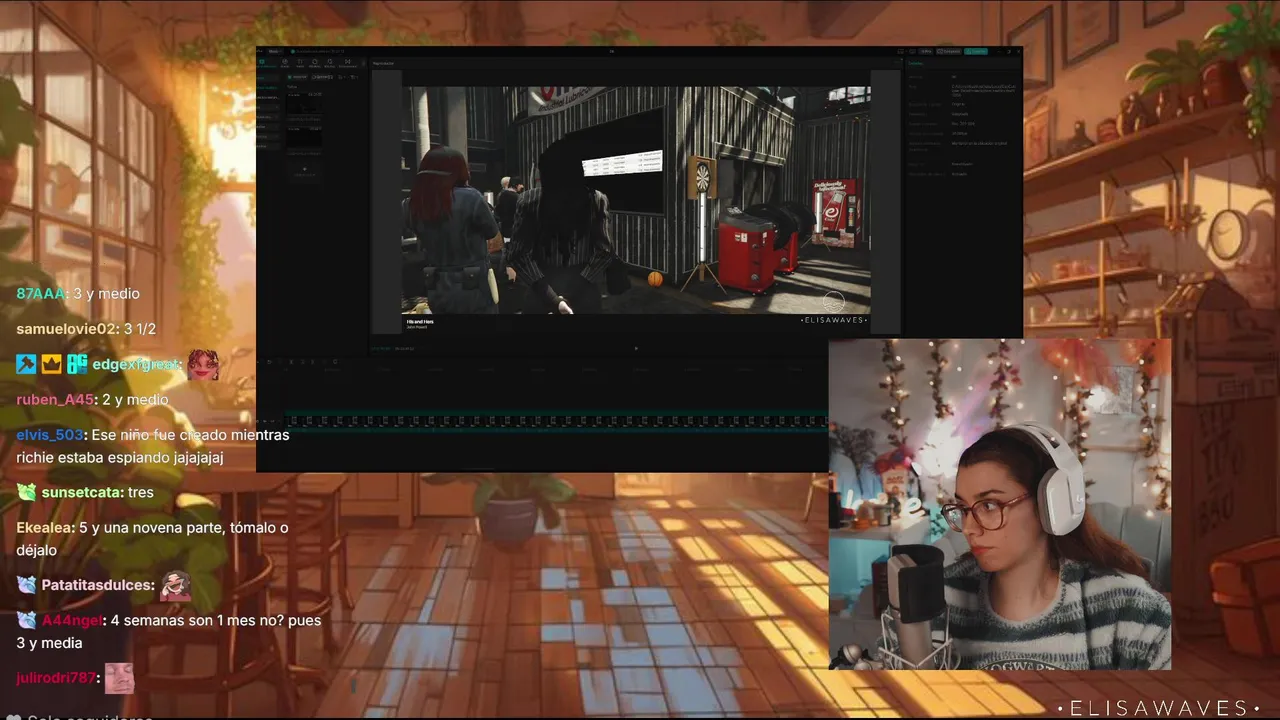Click the preview video frame in Reproductor
Viewport: 1280px width, 720px height.
pyautogui.click(x=636, y=200)
